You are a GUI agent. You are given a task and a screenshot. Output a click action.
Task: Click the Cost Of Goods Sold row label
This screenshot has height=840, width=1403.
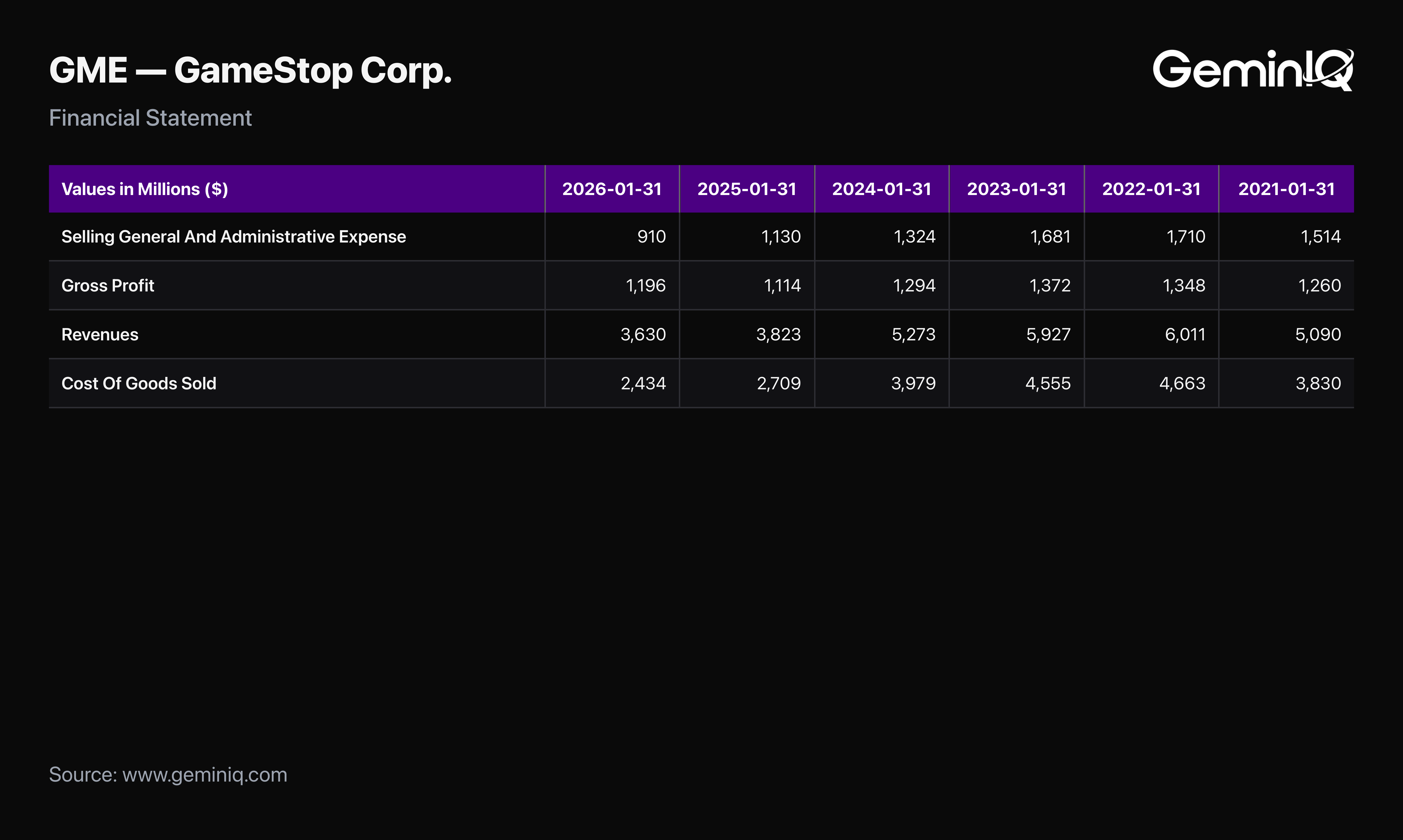coord(139,383)
